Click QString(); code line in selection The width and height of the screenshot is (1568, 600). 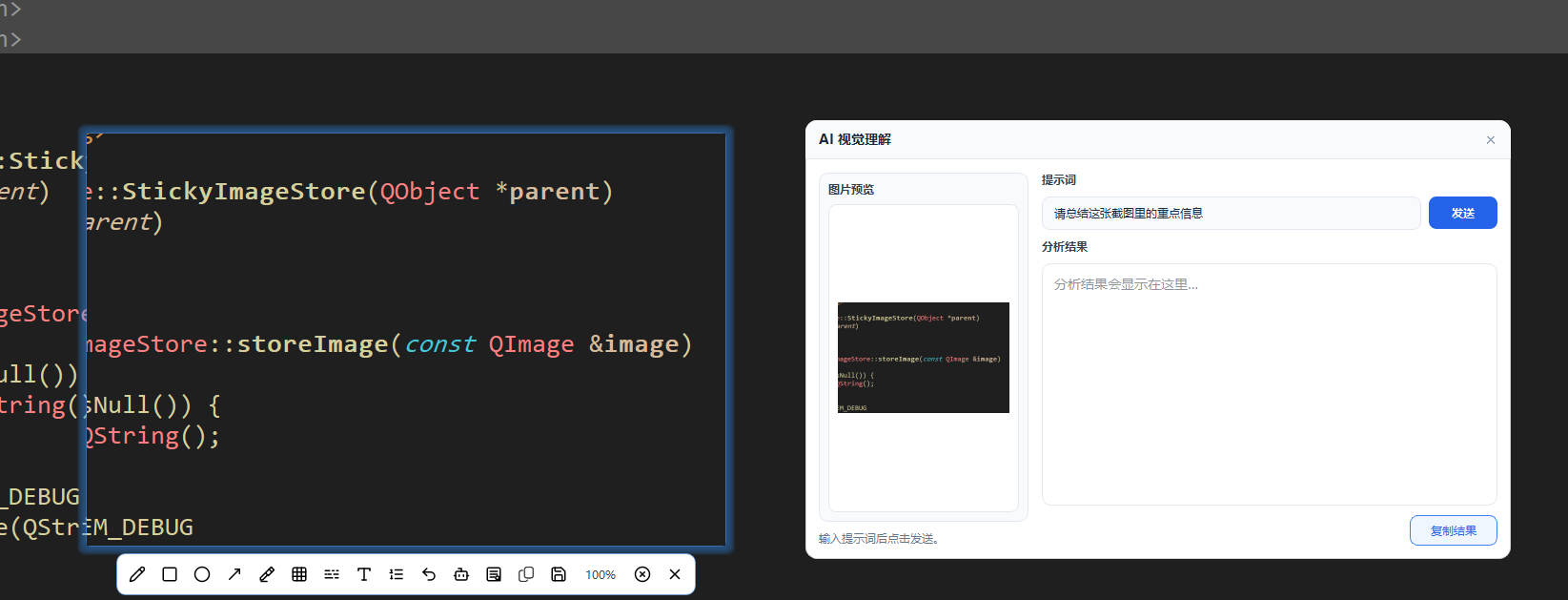click(x=152, y=436)
